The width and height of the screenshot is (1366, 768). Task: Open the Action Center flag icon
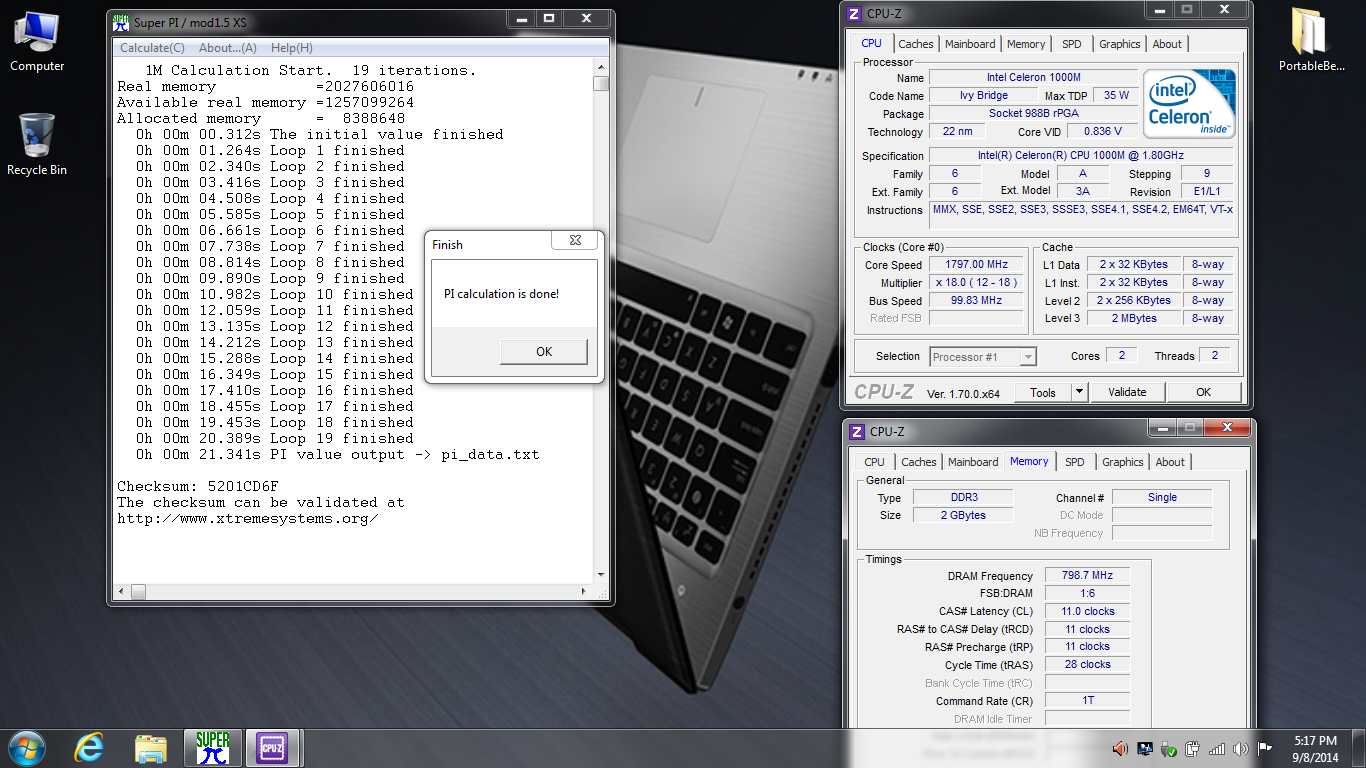1265,748
